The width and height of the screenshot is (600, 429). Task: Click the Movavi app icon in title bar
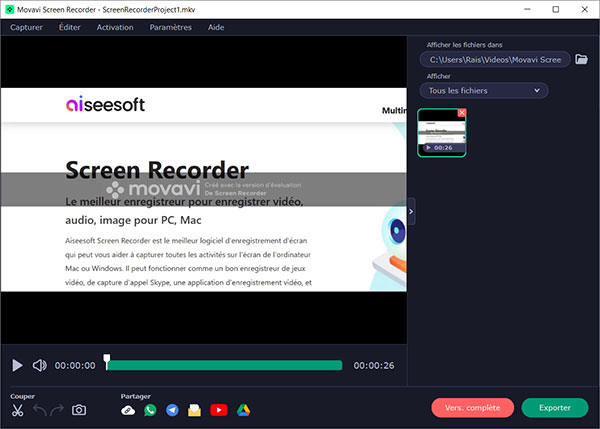pyautogui.click(x=10, y=10)
